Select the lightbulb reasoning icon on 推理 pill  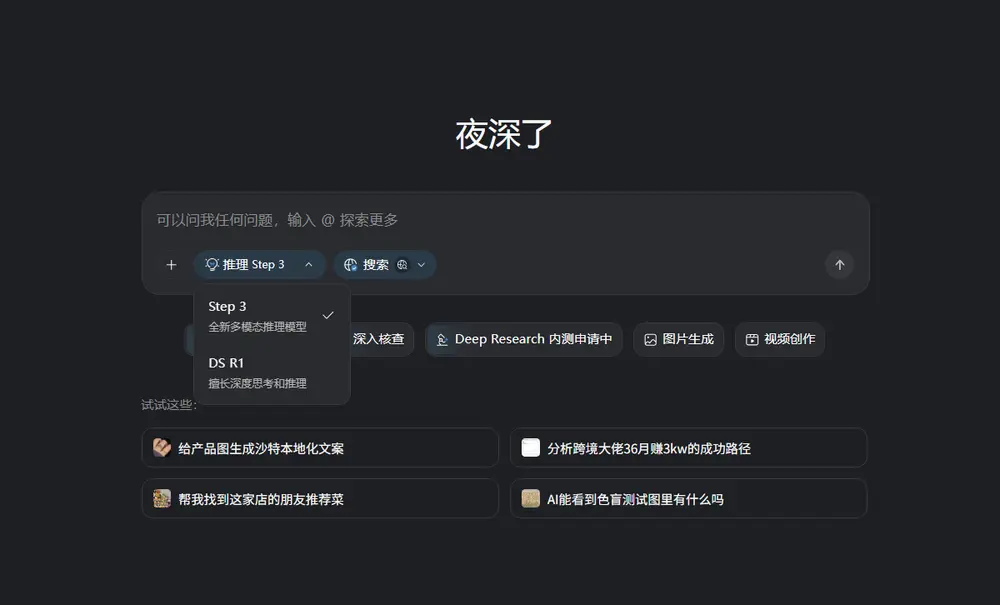point(211,264)
